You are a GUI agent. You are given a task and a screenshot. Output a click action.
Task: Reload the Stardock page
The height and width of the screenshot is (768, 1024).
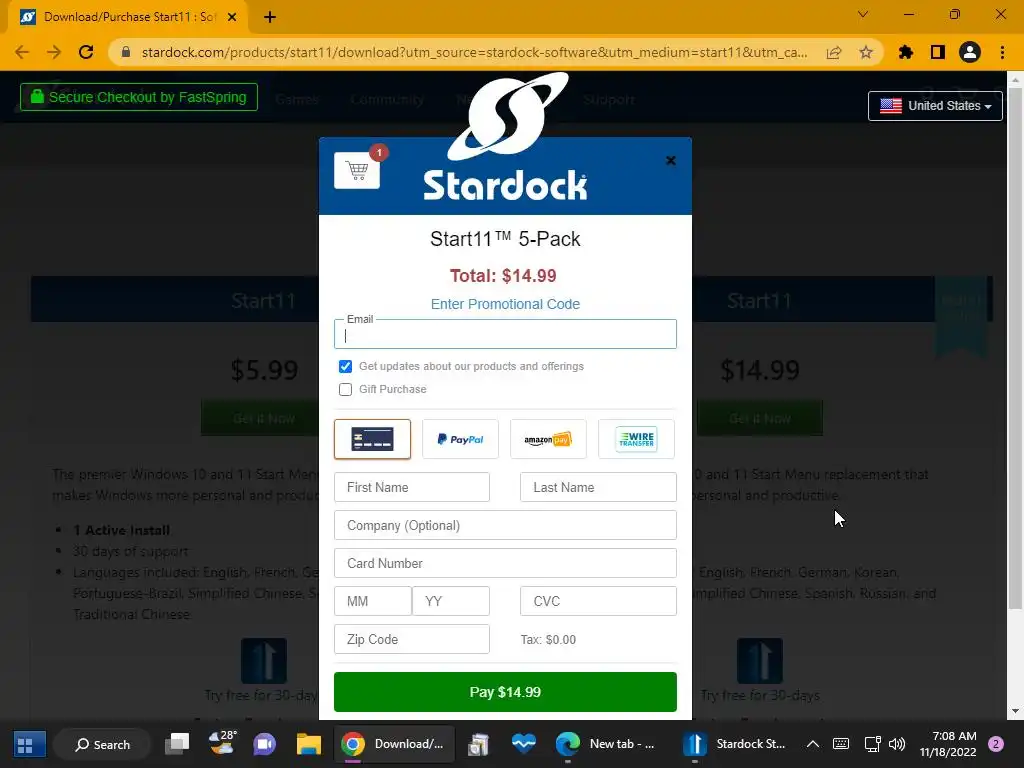pyautogui.click(x=86, y=52)
